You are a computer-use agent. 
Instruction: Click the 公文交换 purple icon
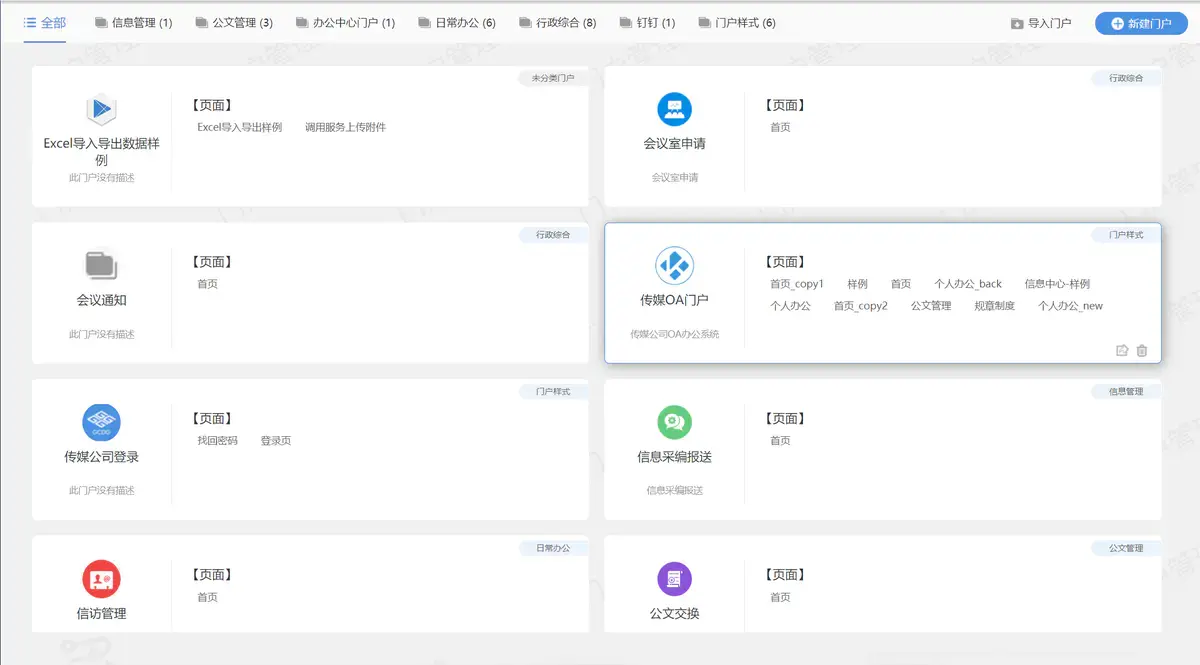coord(674,578)
